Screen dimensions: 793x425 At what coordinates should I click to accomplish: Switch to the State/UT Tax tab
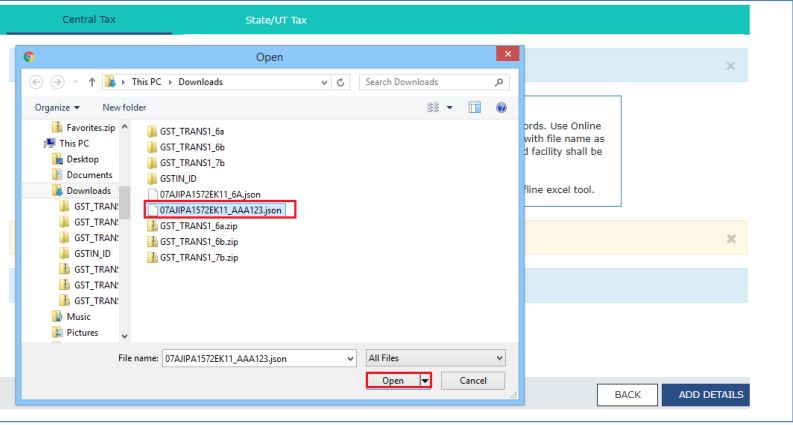point(276,20)
